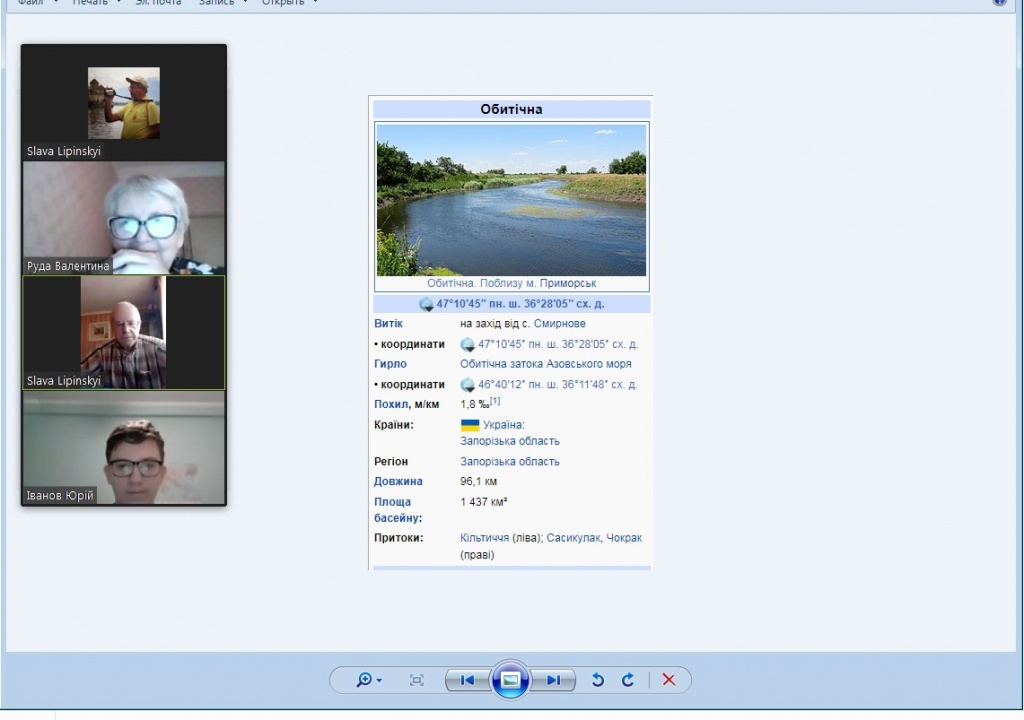Open the zoom magnifier control
Screen dimensions: 1024x720
[364, 680]
